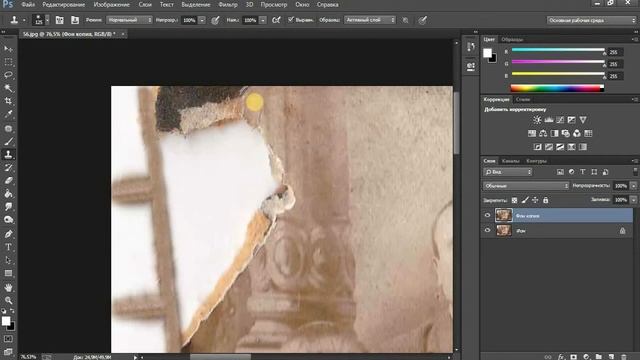Select the Move tool
Image resolution: width=640 pixels, height=360 pixels.
[8, 49]
